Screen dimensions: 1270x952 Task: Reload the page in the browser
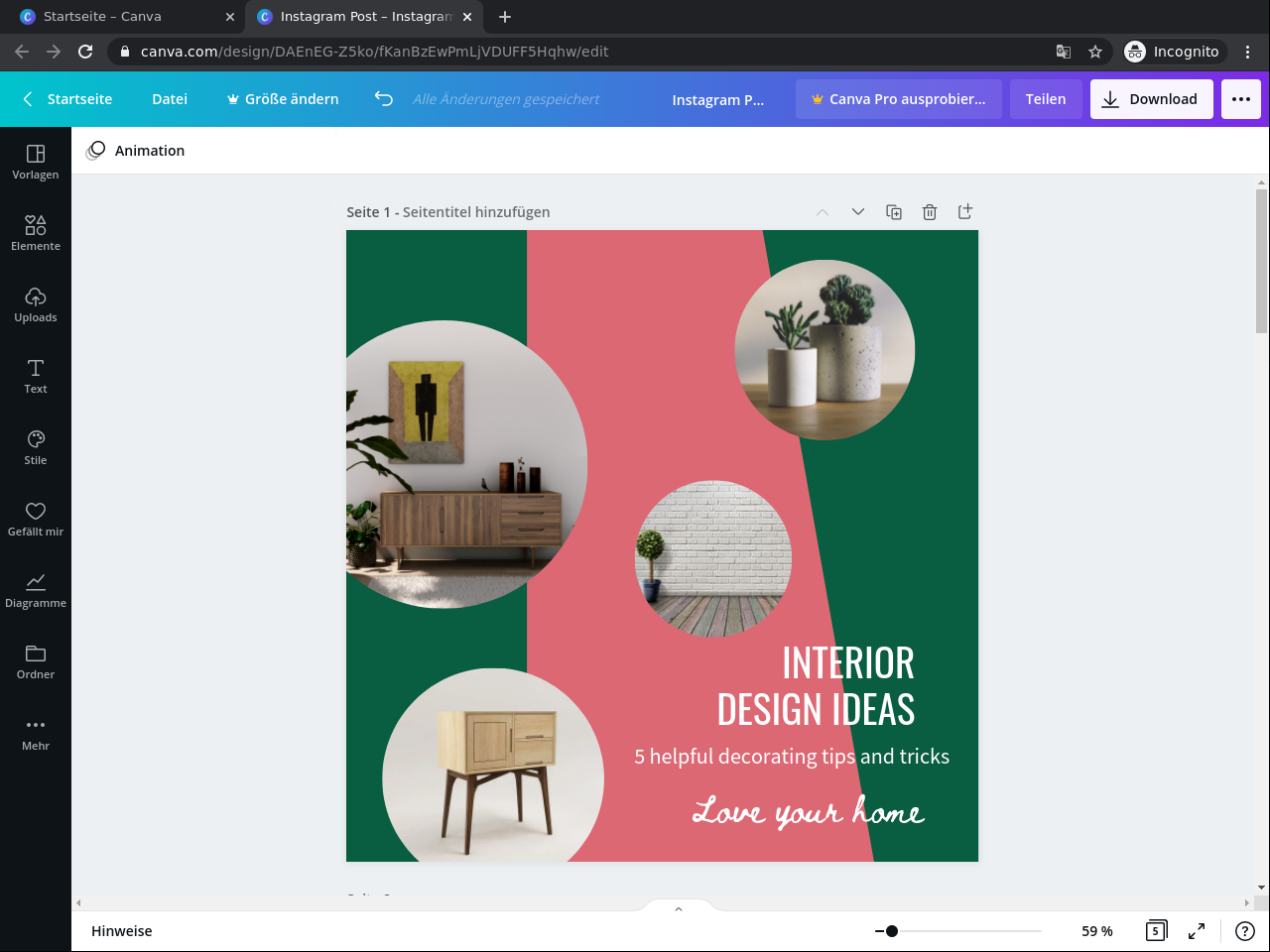click(x=85, y=52)
